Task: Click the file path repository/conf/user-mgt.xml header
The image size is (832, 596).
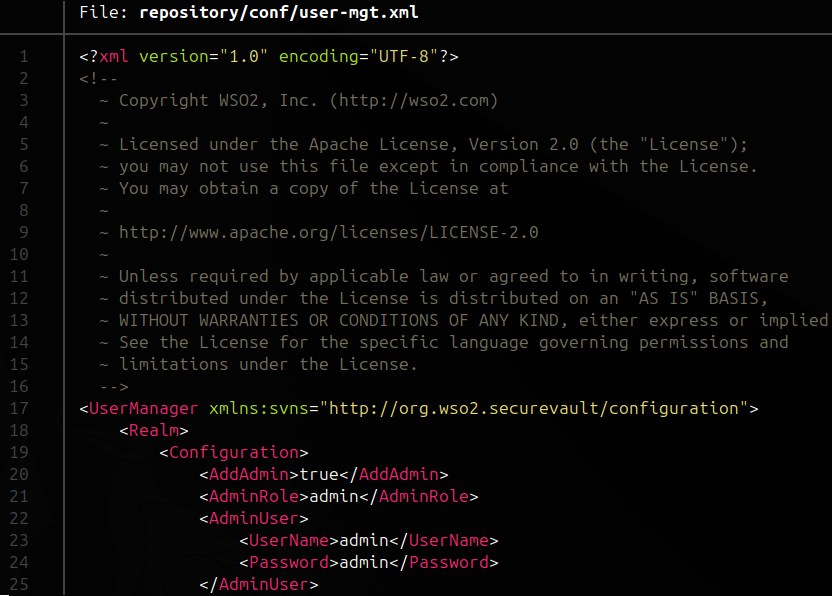Action: pyautogui.click(x=279, y=13)
